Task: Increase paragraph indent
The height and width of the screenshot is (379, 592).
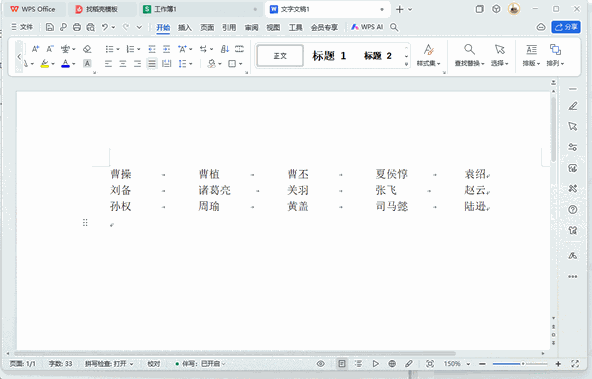Action: click(166, 49)
